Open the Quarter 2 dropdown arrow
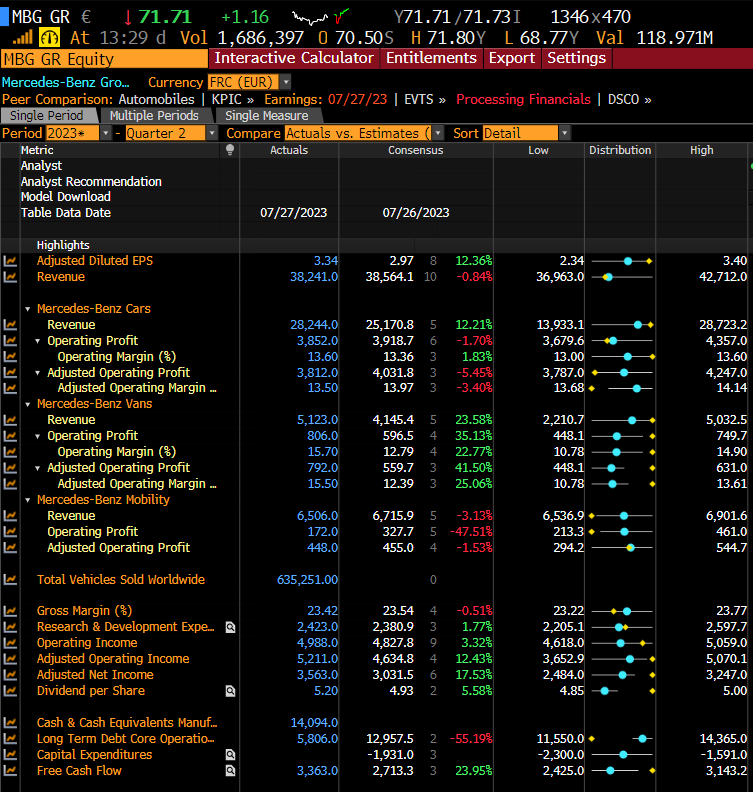This screenshot has width=753, height=792. 212,133
